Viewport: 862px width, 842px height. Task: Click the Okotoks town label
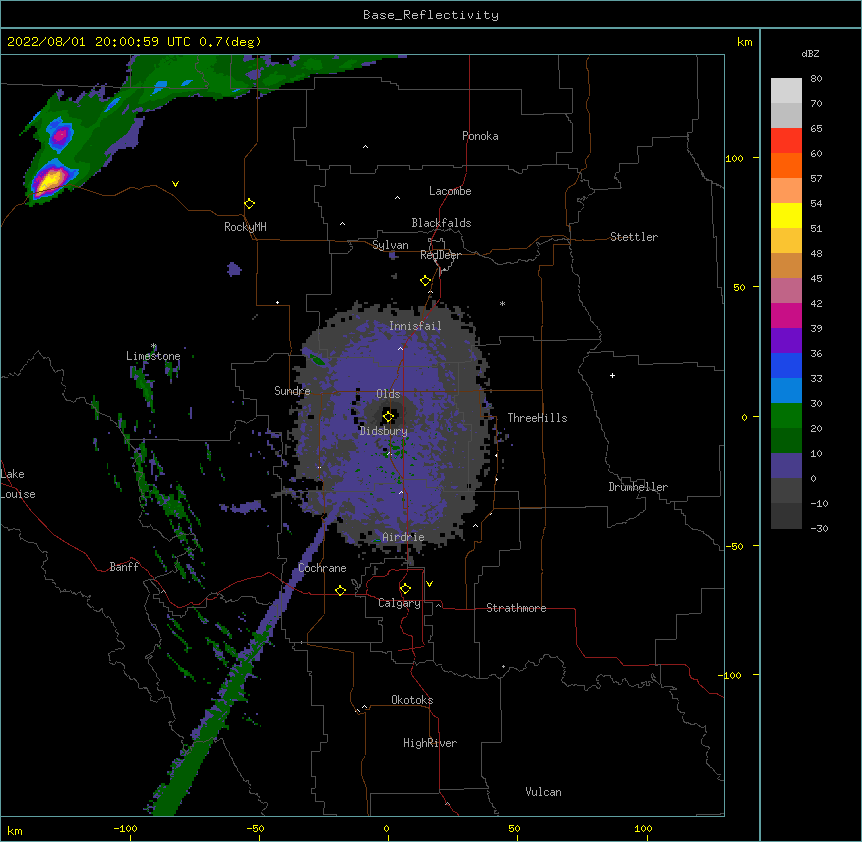412,700
